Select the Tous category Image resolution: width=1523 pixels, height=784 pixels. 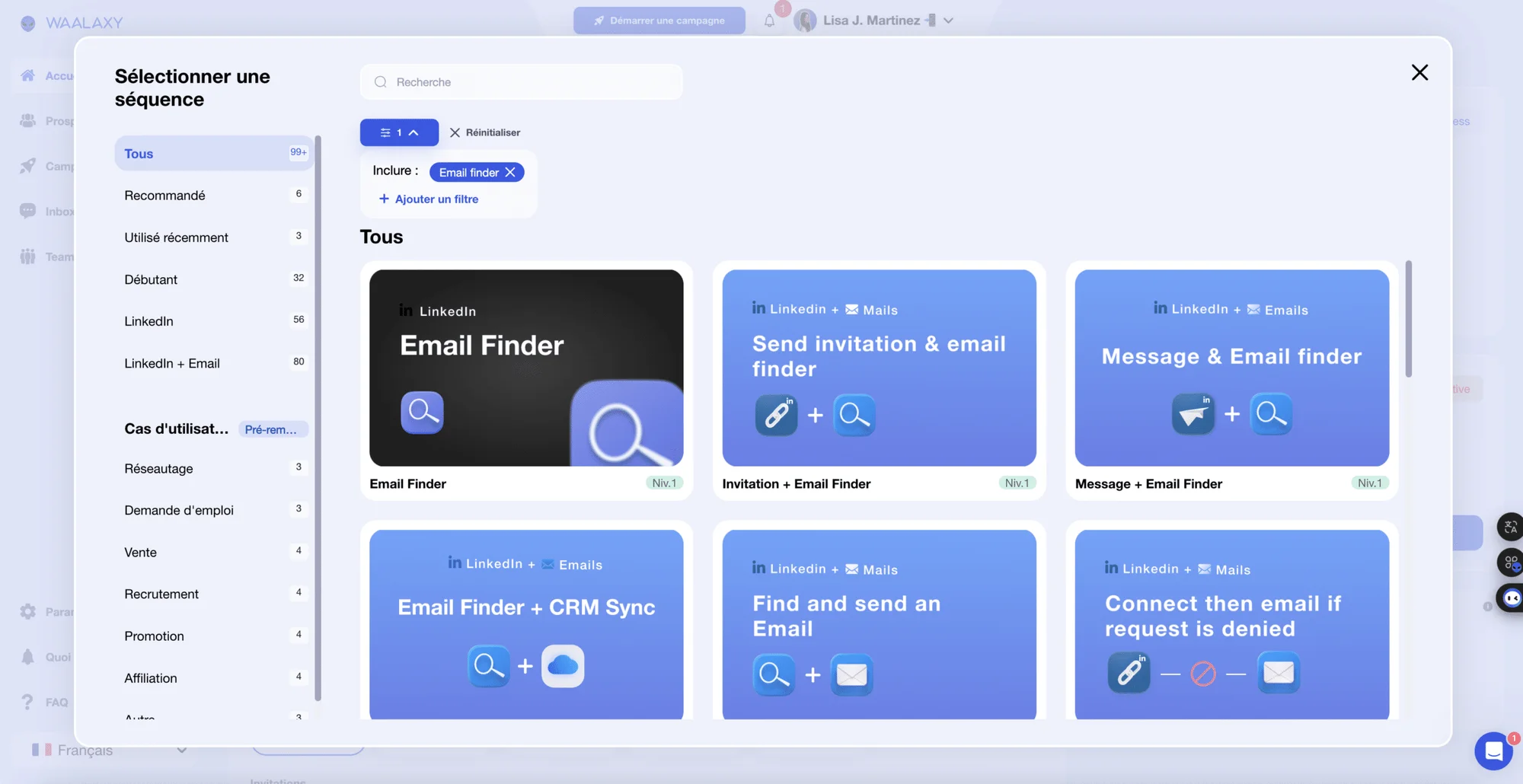point(214,153)
